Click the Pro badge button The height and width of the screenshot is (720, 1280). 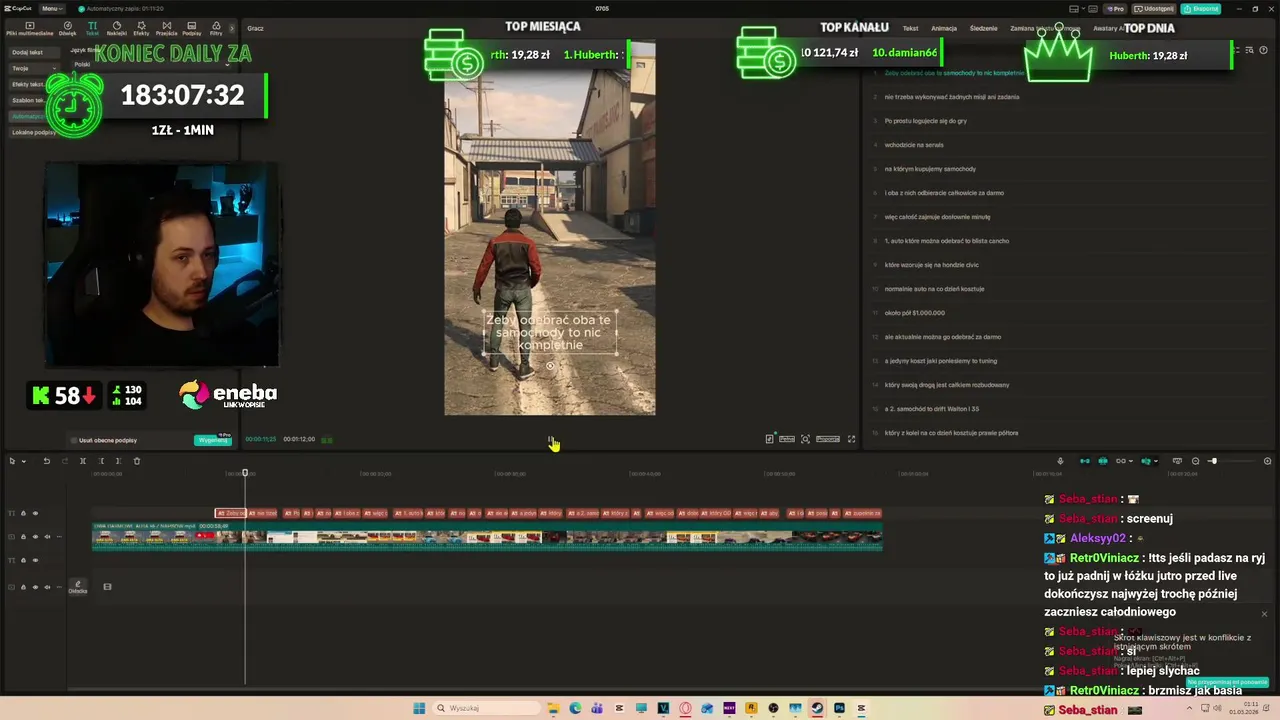click(x=1114, y=8)
